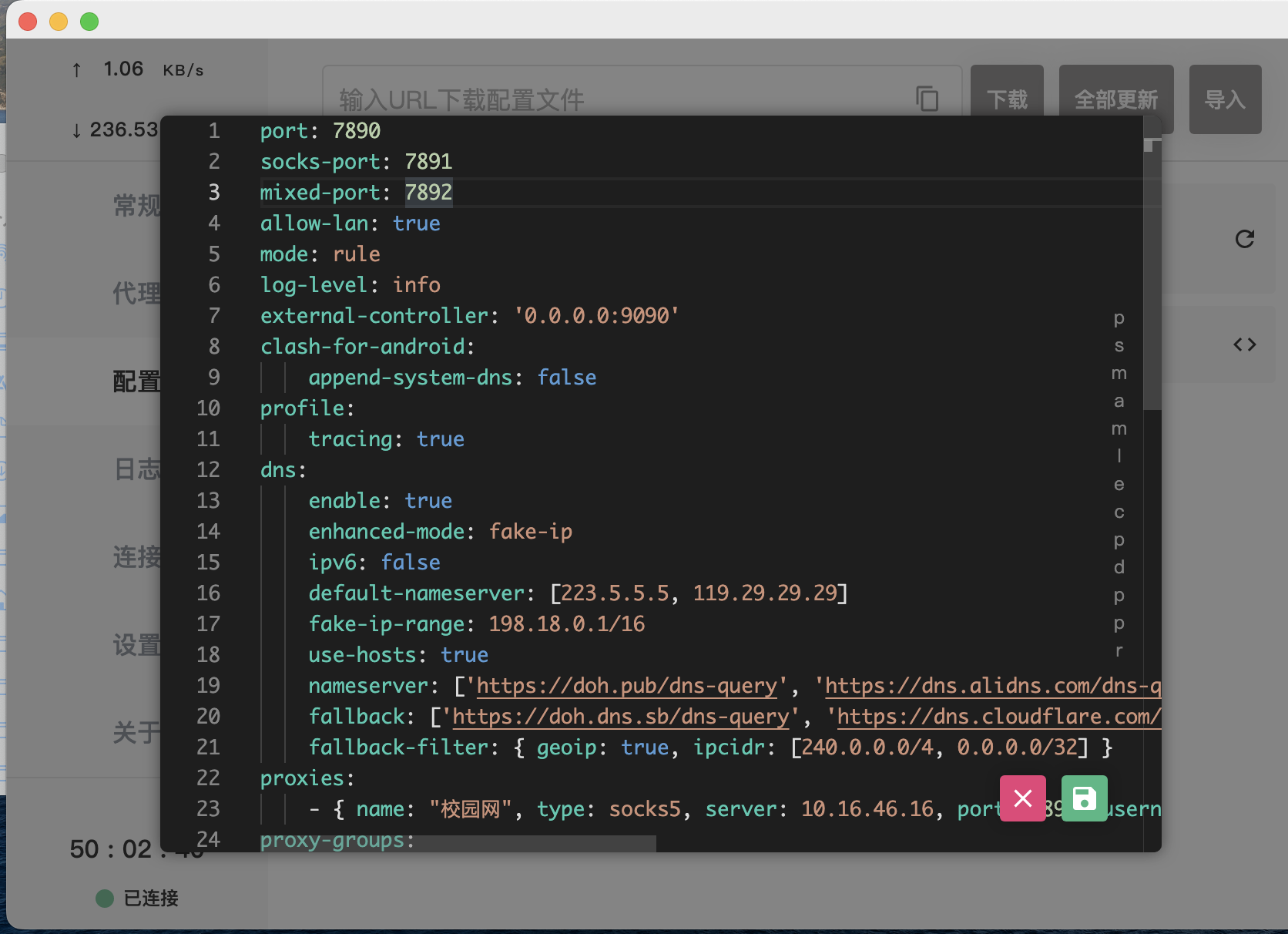Viewport: 1288px width, 934px height.
Task: Click the value 7890 on line 1
Action: click(357, 130)
